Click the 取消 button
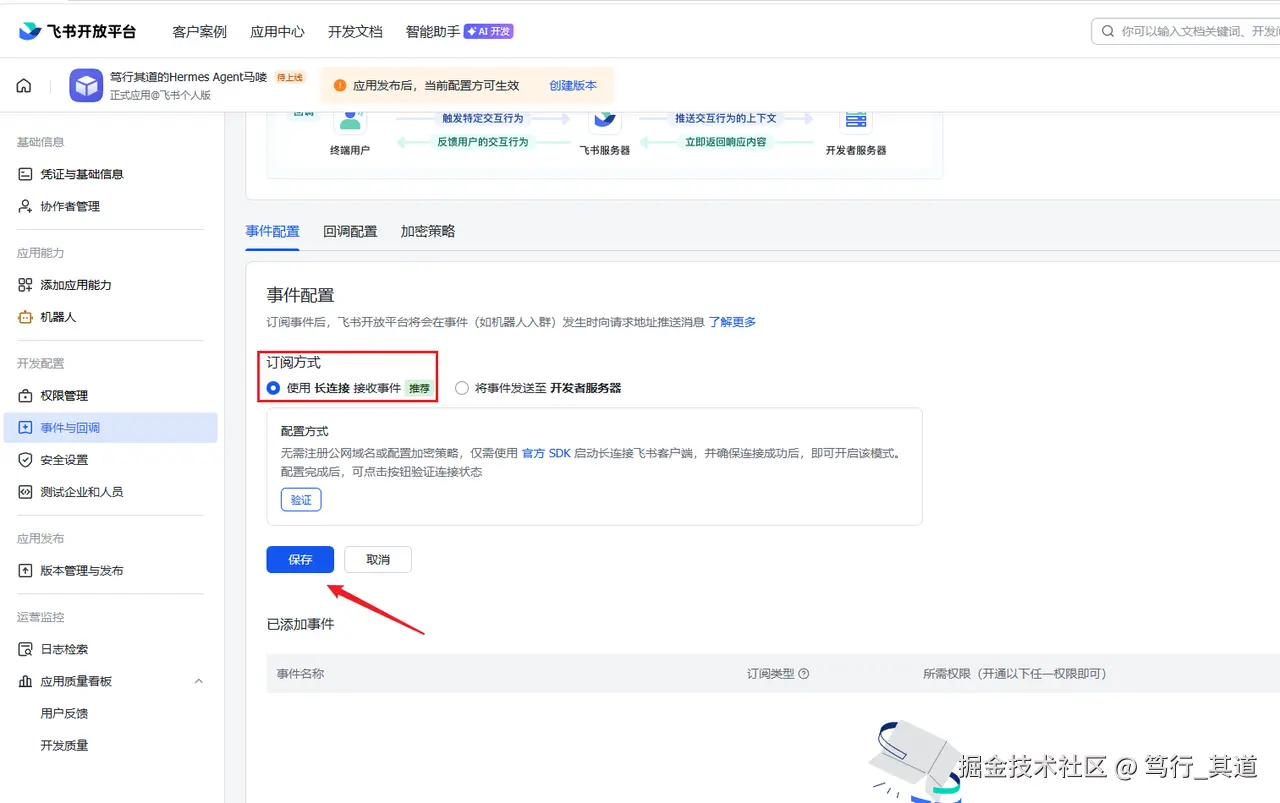 [x=378, y=560]
